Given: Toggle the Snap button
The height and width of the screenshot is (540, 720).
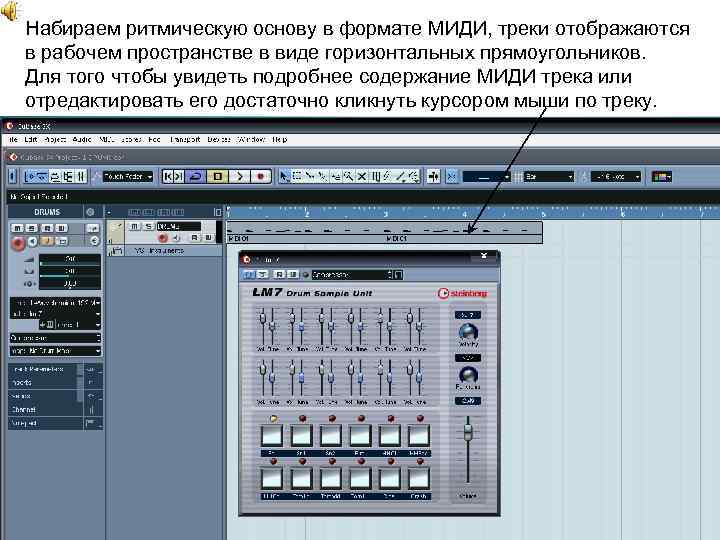Looking at the screenshot, I should tap(452, 176).
